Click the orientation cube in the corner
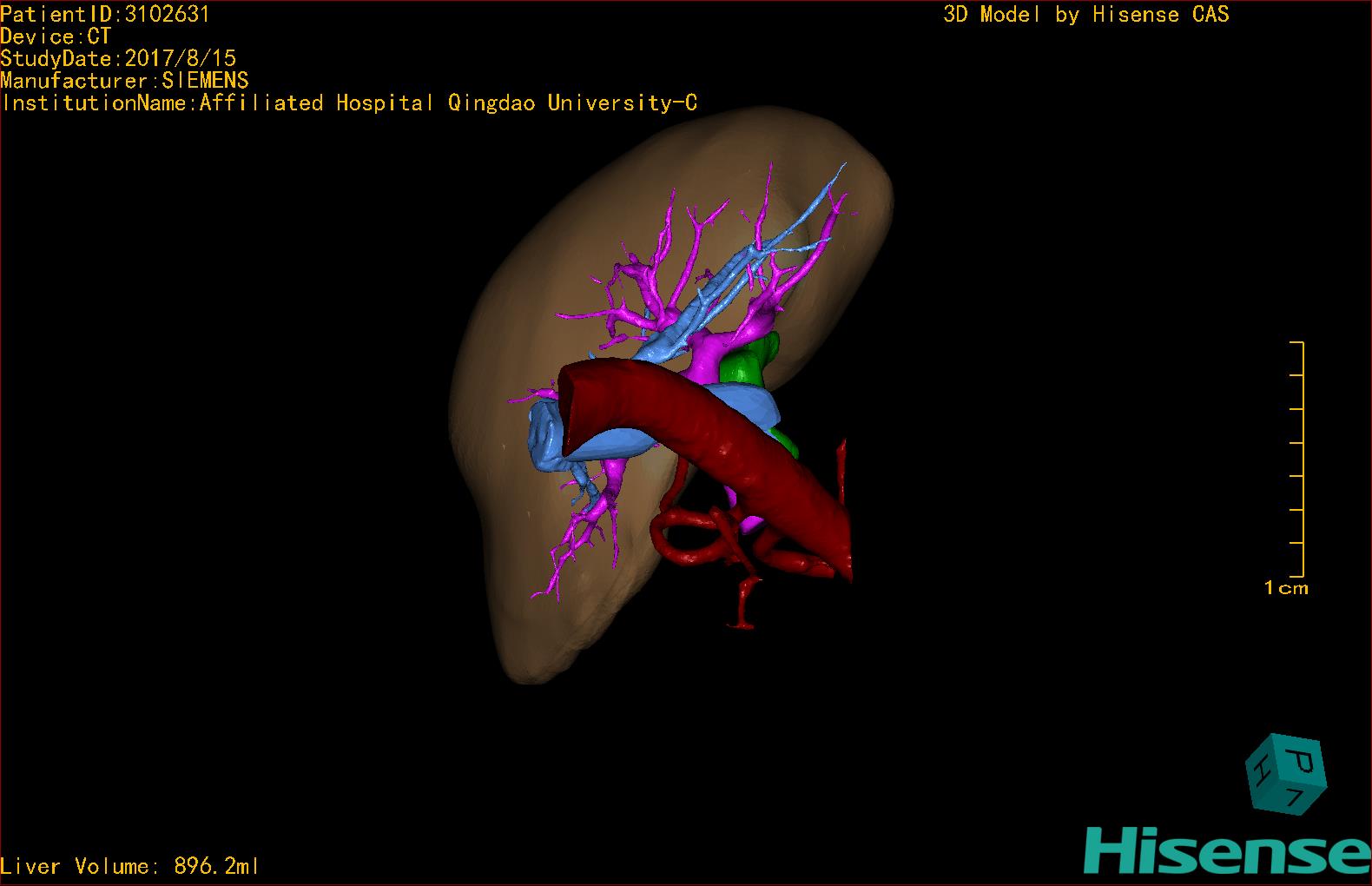The height and width of the screenshot is (886, 1372). [1286, 774]
